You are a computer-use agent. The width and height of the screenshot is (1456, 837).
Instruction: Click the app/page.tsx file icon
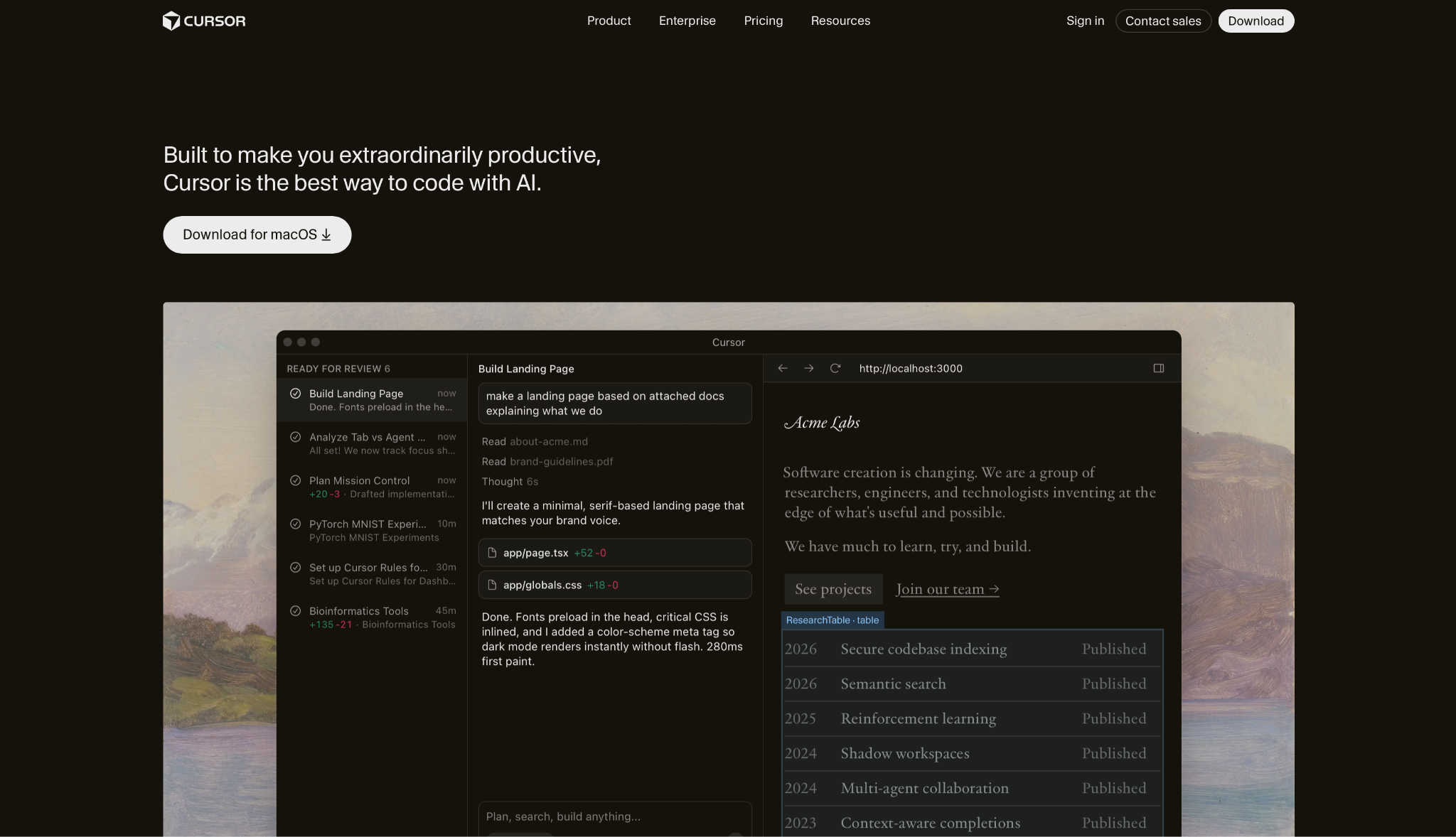click(492, 553)
